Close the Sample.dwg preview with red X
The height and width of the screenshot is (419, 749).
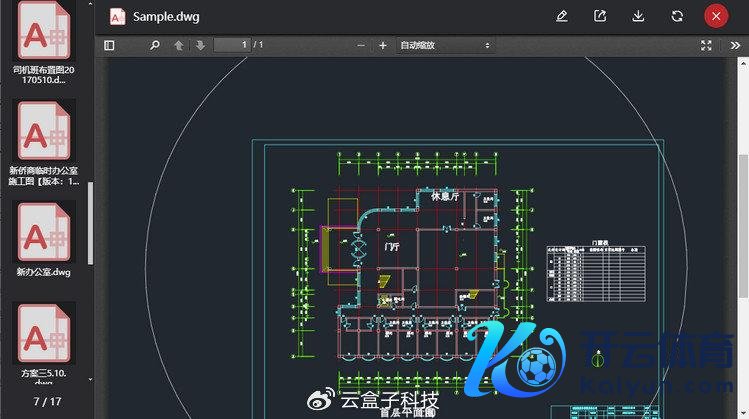pos(715,16)
